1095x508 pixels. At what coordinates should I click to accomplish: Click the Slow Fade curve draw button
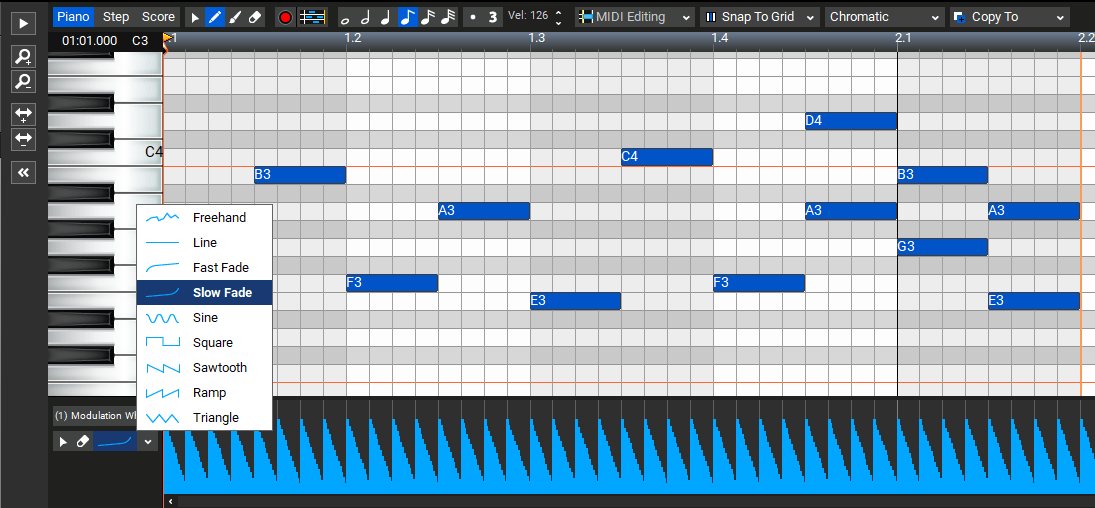click(115, 442)
